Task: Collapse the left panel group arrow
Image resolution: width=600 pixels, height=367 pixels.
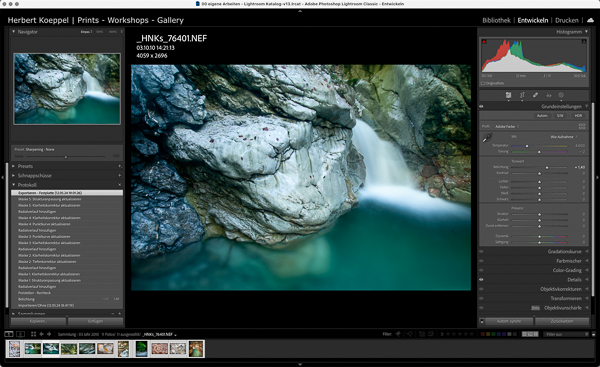Action: (2, 177)
